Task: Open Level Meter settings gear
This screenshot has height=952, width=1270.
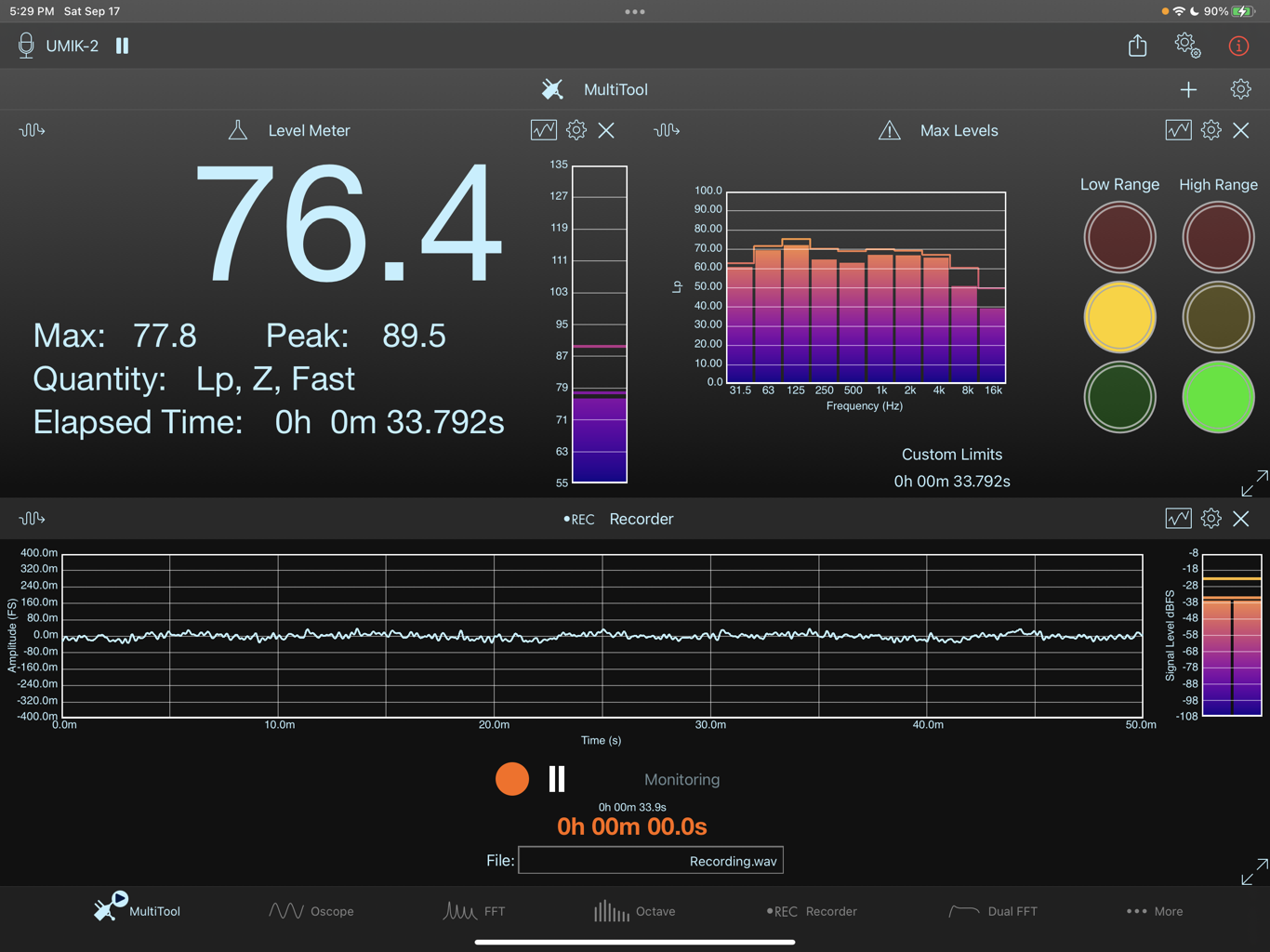Action: coord(576,130)
